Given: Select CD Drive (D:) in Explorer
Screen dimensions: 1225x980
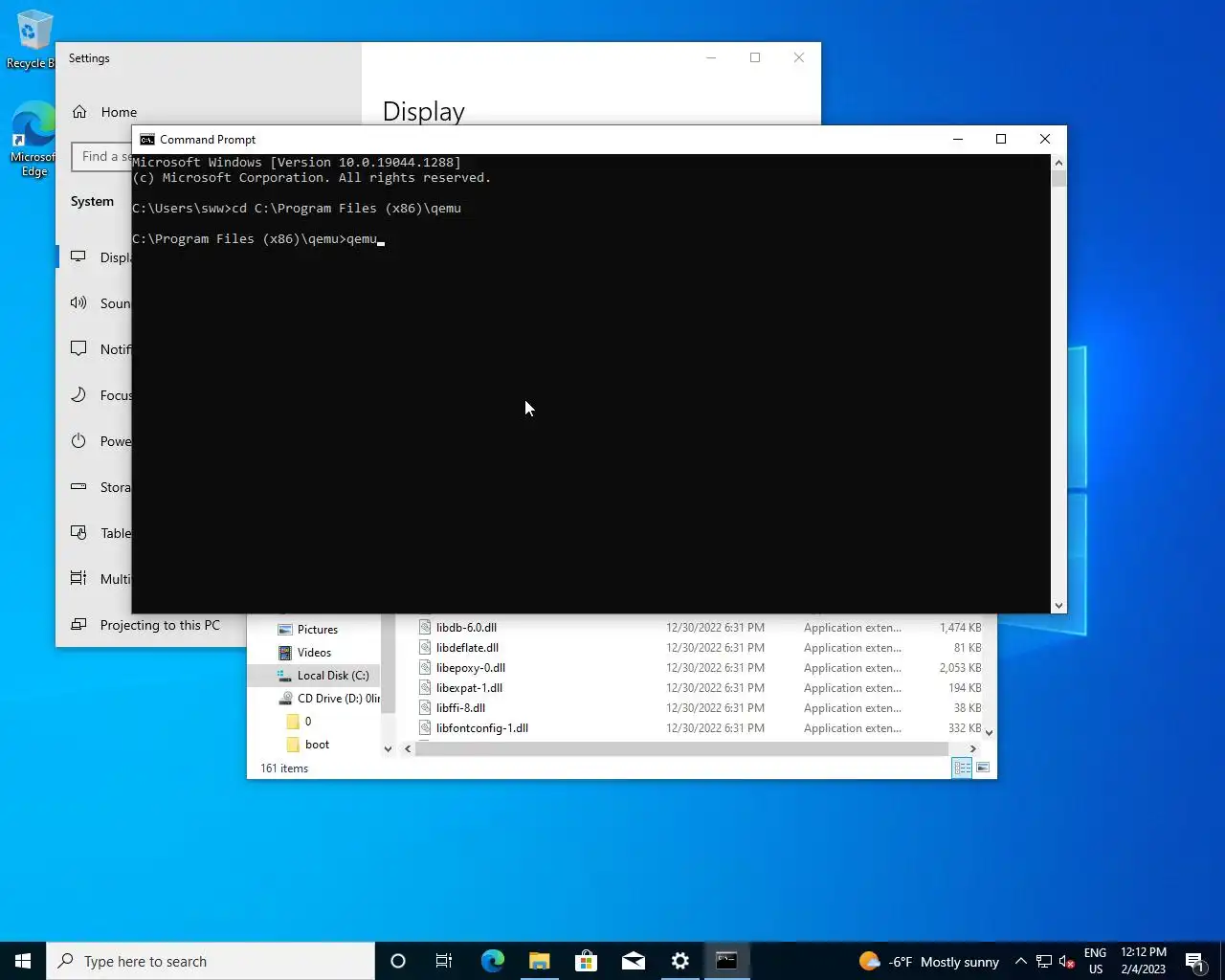Looking at the screenshot, I should pyautogui.click(x=328, y=699).
